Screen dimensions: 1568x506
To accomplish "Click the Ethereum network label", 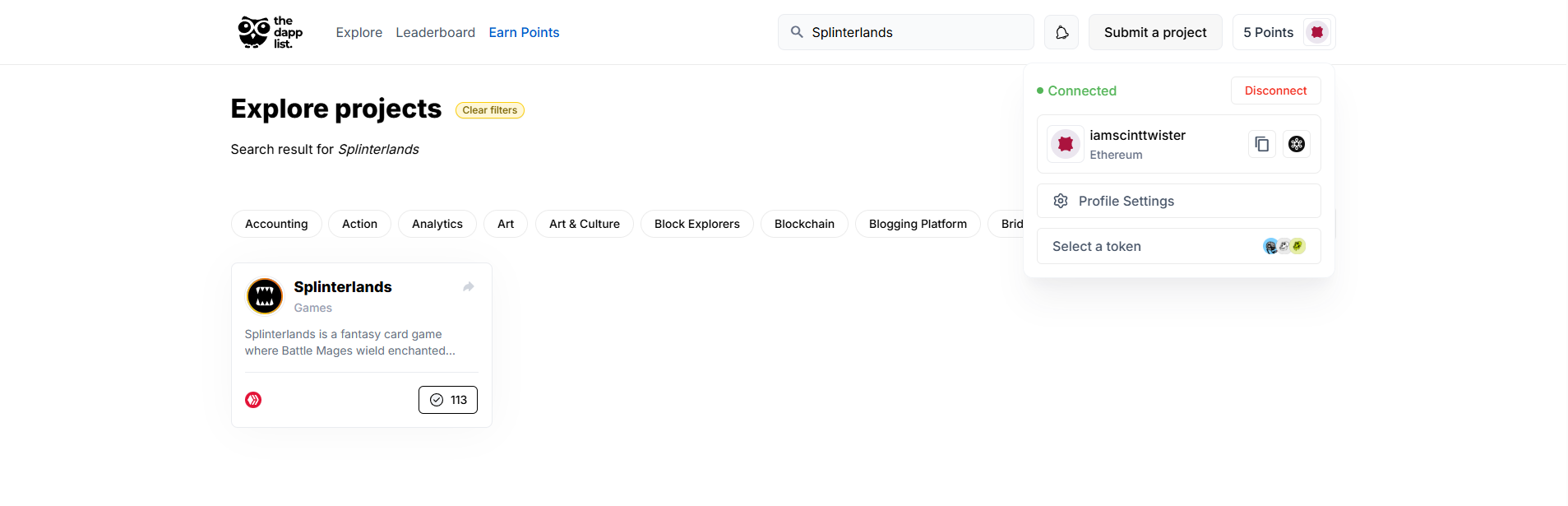I will point(1116,155).
